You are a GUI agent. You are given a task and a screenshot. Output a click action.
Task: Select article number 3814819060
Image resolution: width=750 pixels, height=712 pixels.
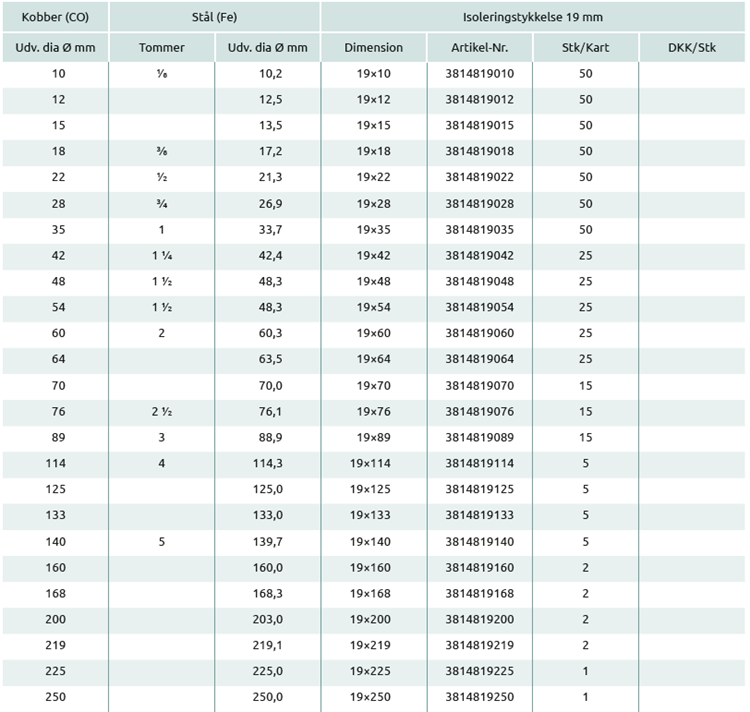(x=480, y=333)
